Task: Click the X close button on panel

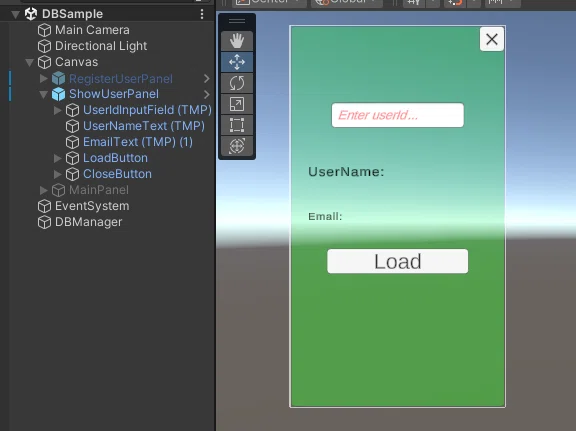Action: (x=492, y=39)
